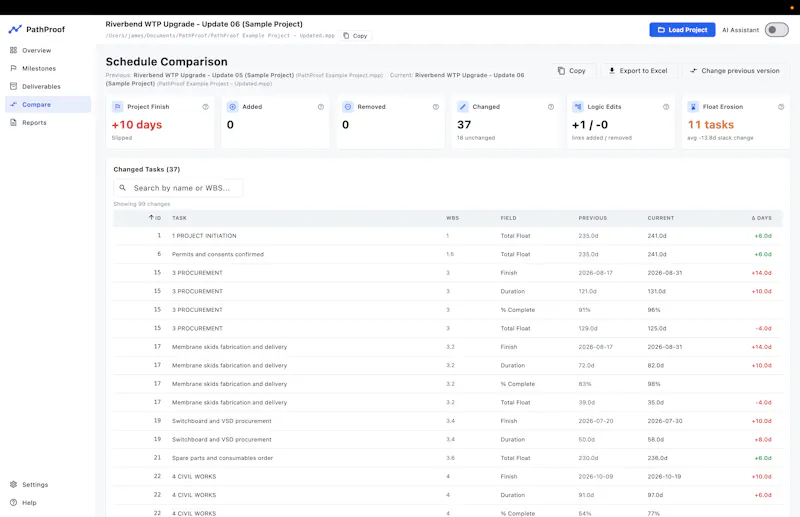Open the Deliverables page

(x=41, y=87)
